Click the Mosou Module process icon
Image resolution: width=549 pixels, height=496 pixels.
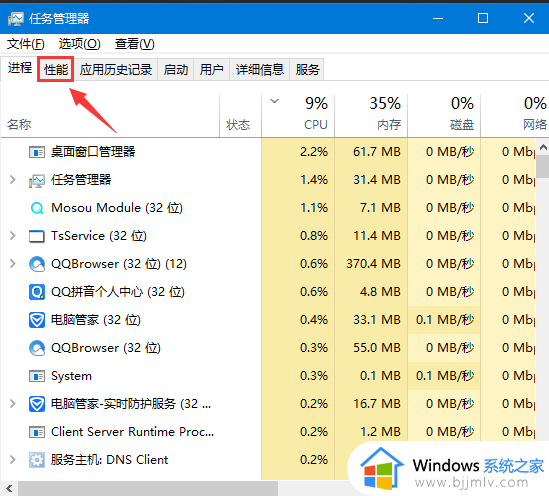pyautogui.click(x=37, y=208)
